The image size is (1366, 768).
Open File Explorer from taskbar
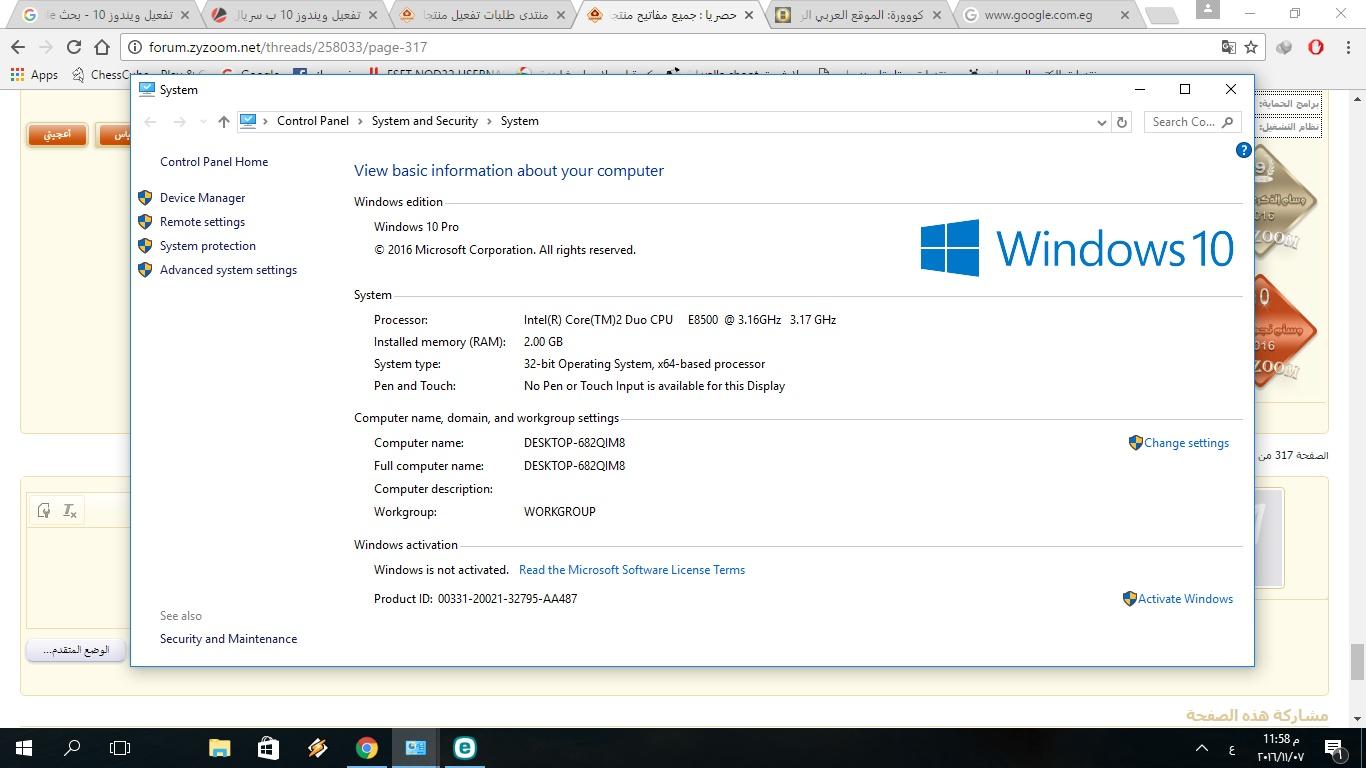tap(219, 747)
